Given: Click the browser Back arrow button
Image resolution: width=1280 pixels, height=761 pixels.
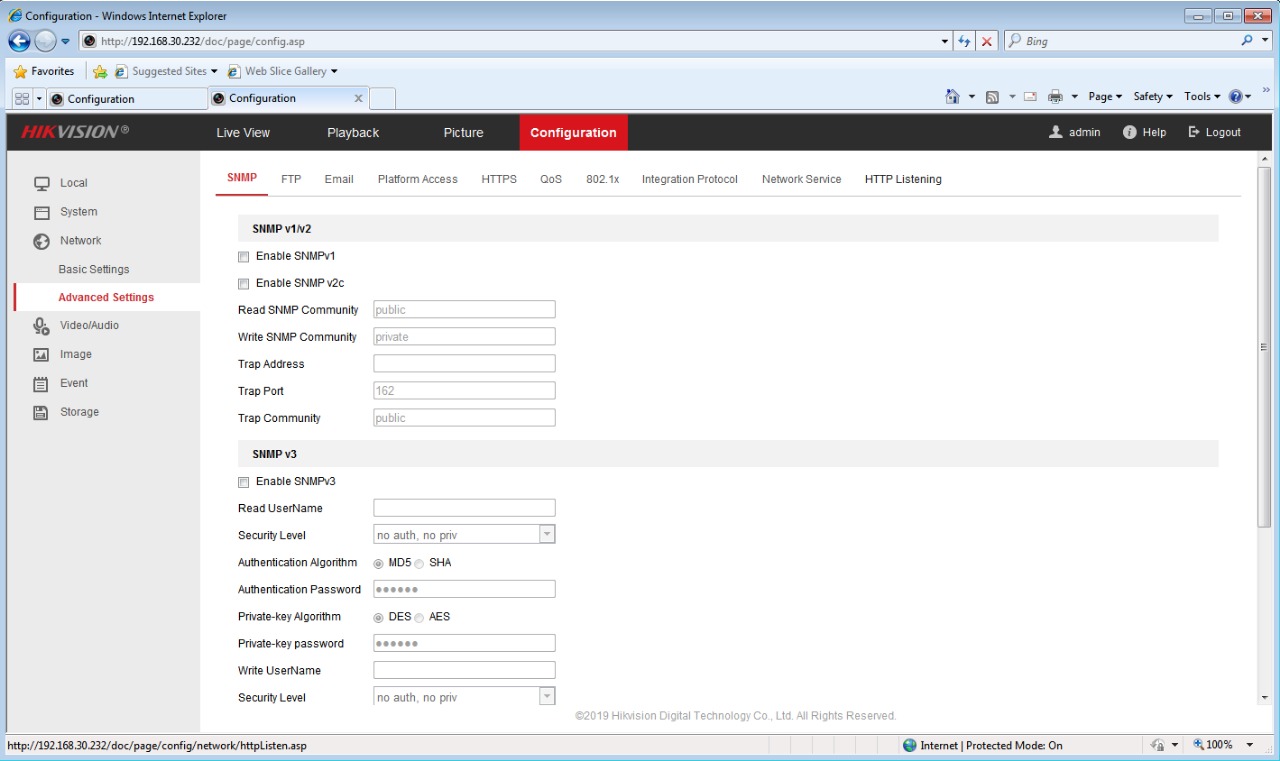Looking at the screenshot, I should click(19, 41).
